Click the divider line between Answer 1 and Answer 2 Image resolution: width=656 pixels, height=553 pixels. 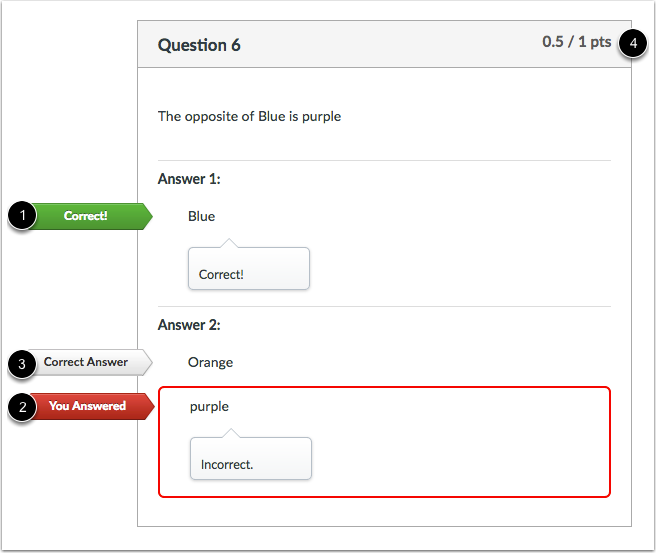(384, 307)
